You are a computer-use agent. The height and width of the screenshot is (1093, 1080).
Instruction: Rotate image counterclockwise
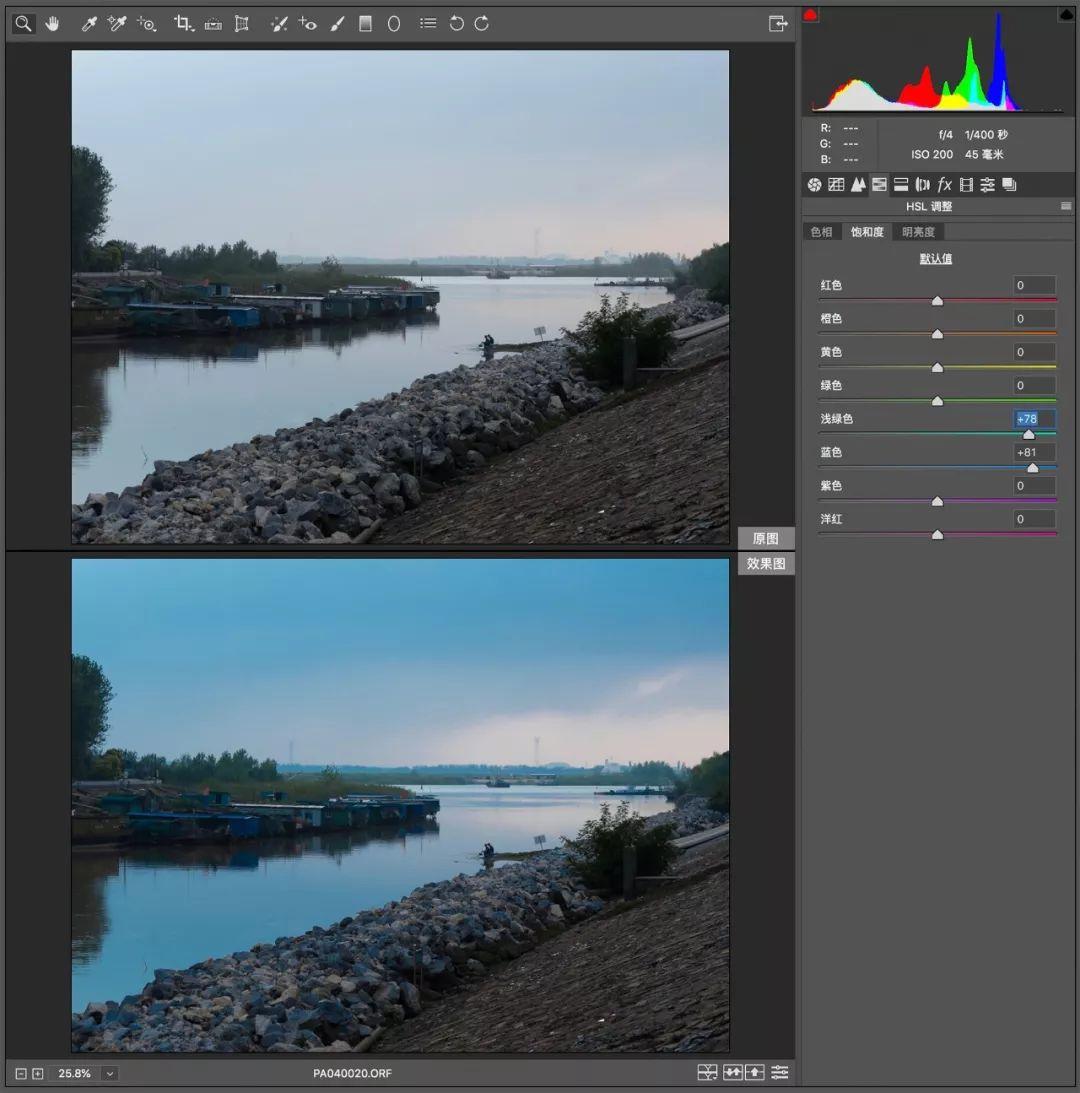tap(456, 24)
